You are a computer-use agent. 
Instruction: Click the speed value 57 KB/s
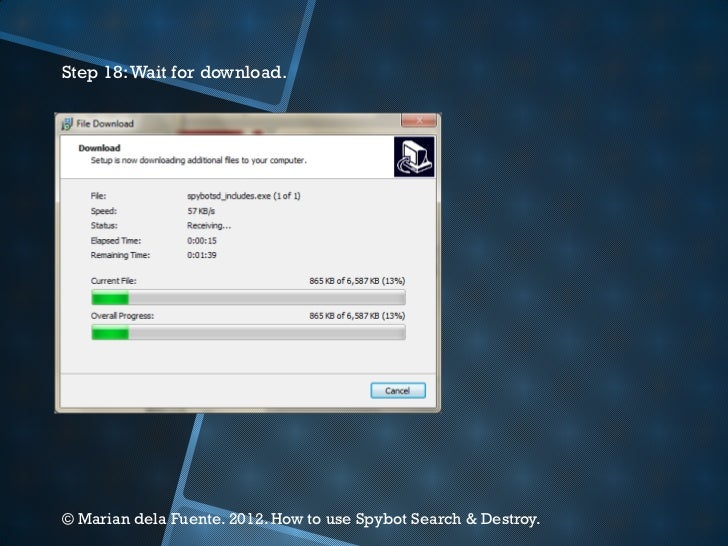point(201,211)
